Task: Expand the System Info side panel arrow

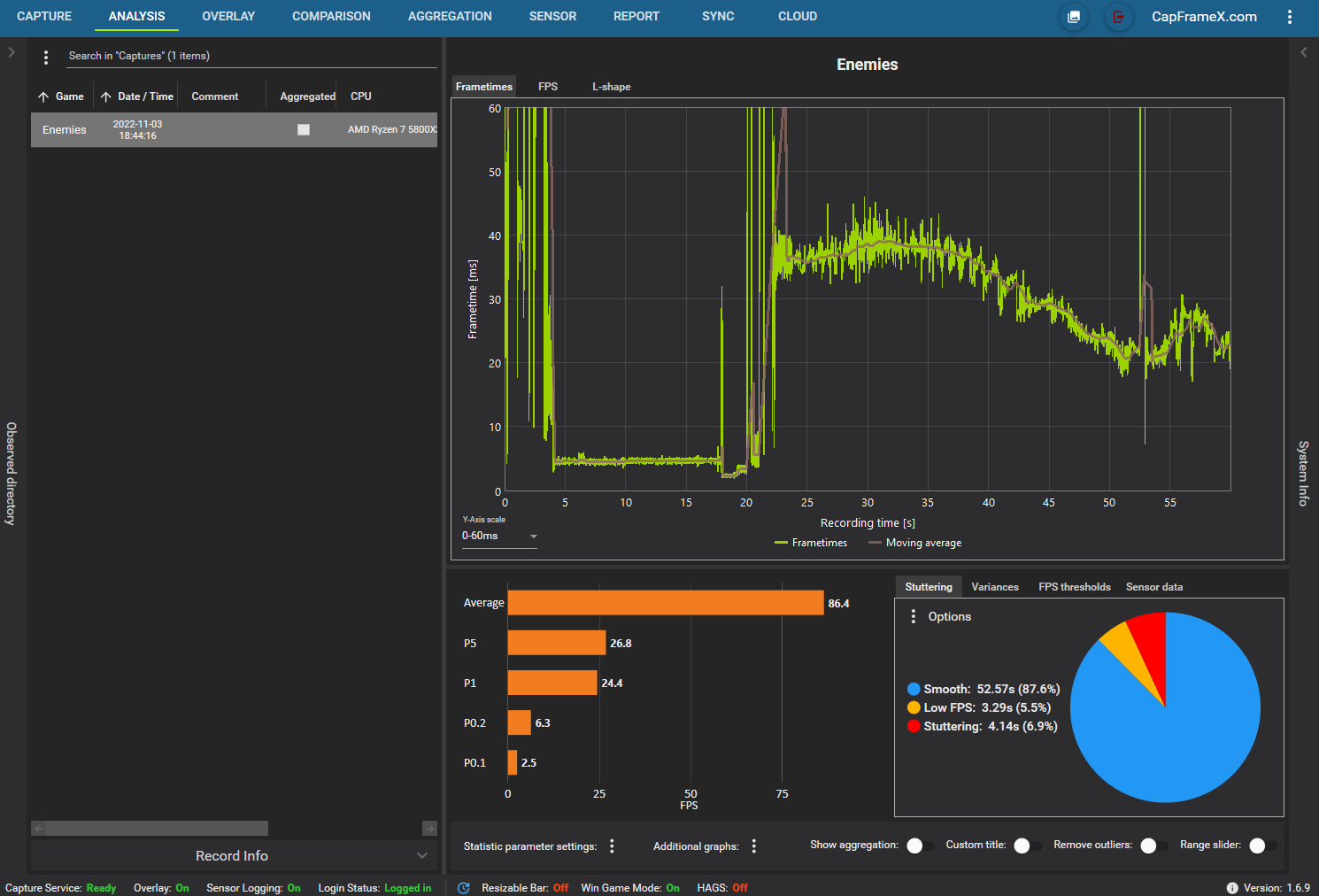Action: click(1303, 52)
